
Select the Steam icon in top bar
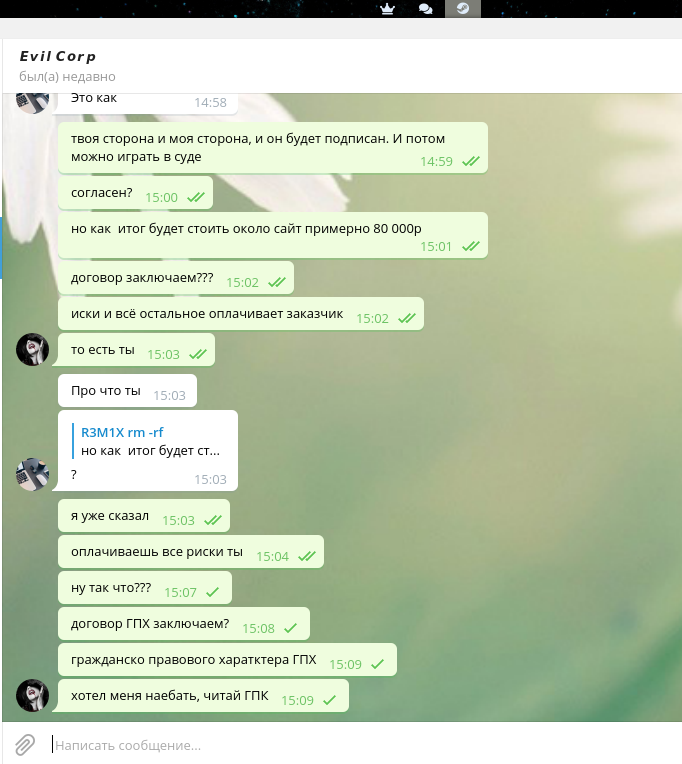click(x=463, y=9)
